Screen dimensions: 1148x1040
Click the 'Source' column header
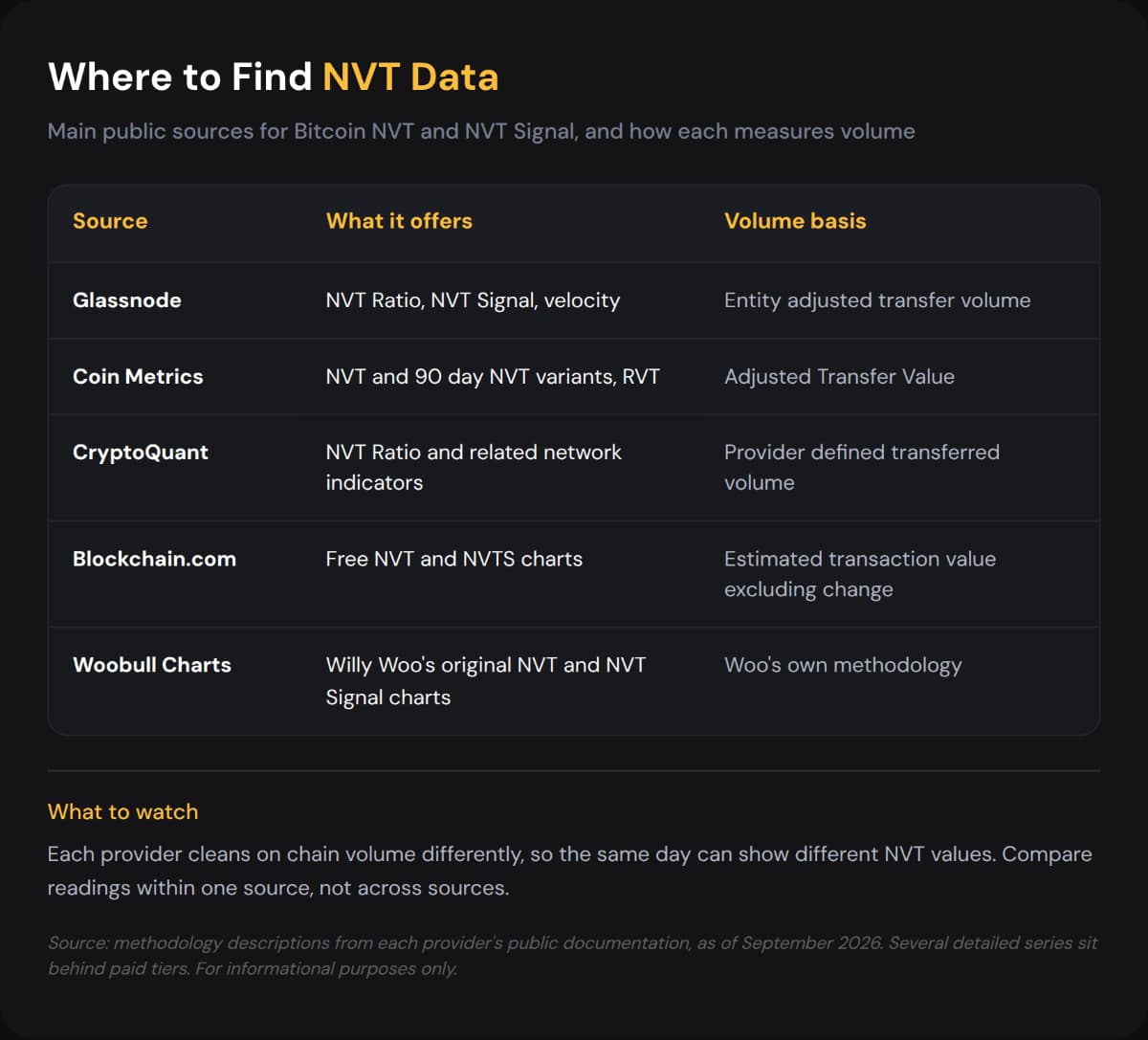click(x=110, y=221)
